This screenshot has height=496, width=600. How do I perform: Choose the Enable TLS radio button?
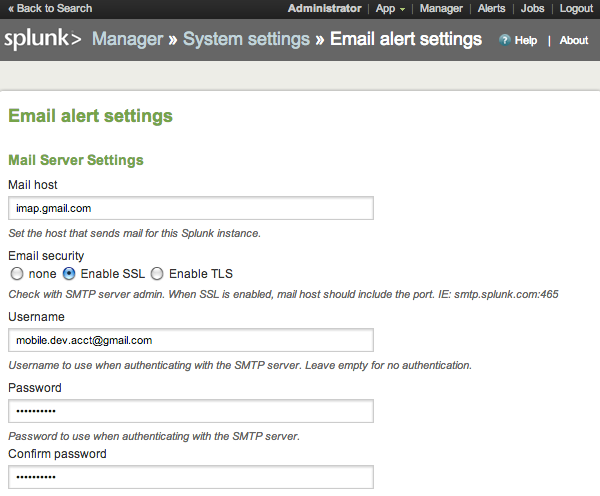point(157,274)
